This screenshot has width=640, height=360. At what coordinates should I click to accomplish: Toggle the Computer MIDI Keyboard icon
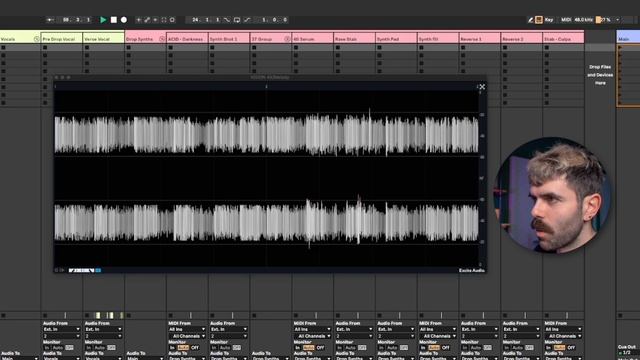pos(539,20)
